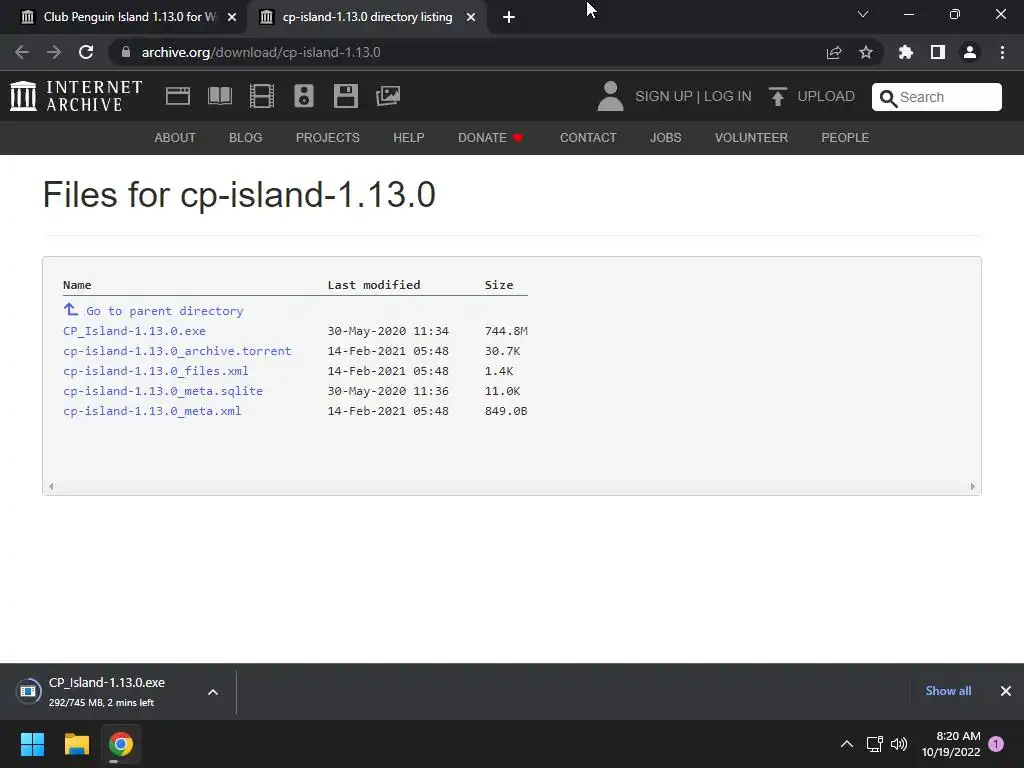Open cp-island-1.13.0_archive.torrent link

177,351
